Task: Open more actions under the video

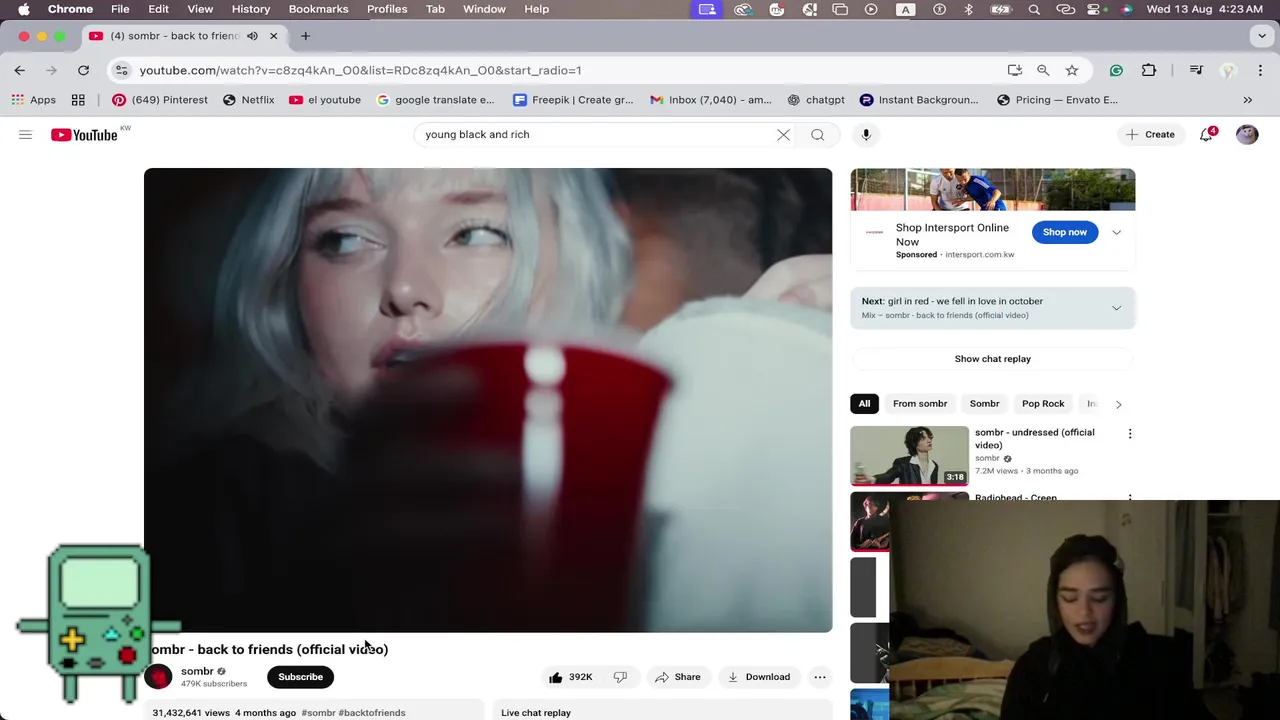Action: pyautogui.click(x=820, y=677)
